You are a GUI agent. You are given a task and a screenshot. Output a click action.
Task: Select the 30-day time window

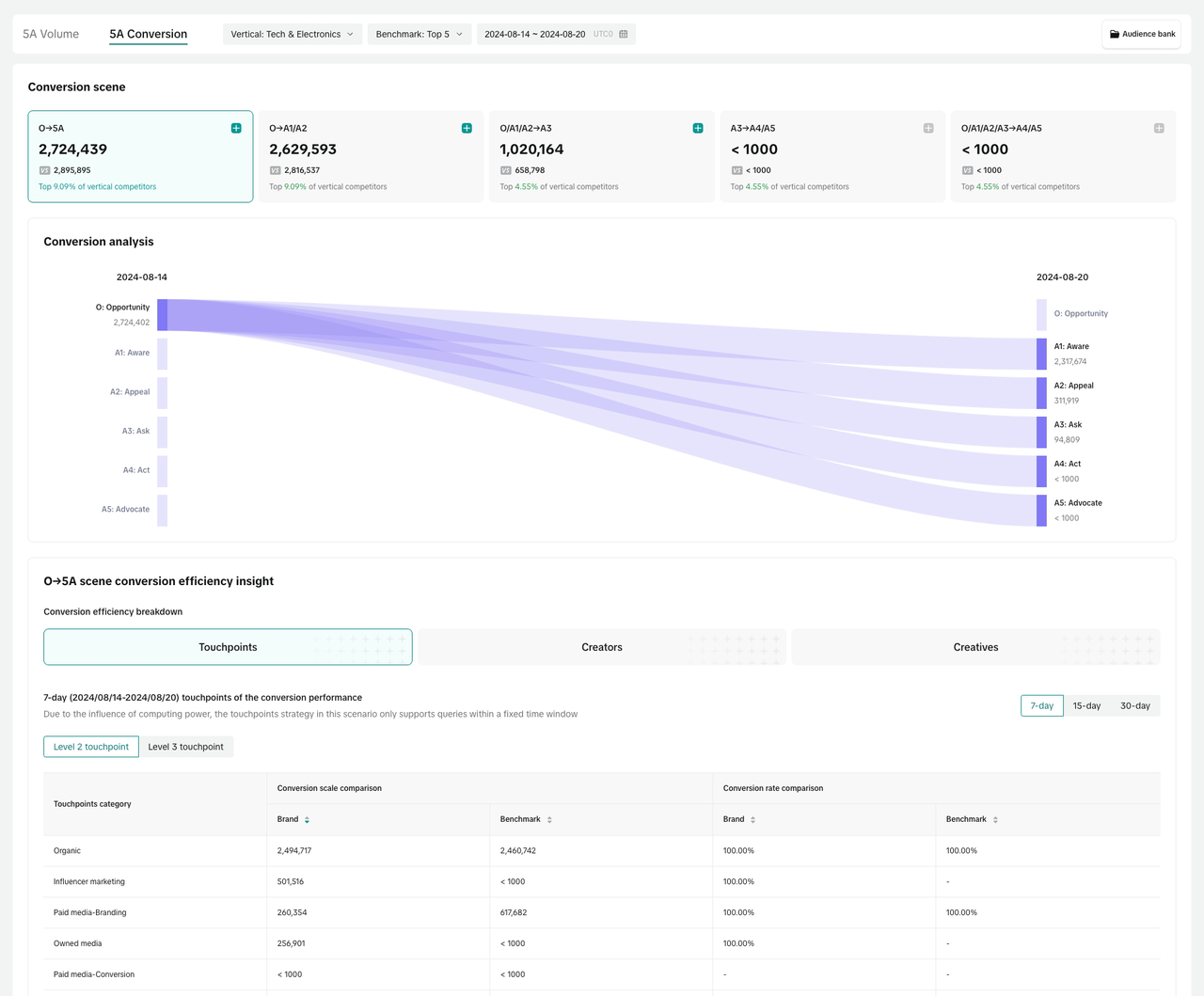[x=1135, y=705]
